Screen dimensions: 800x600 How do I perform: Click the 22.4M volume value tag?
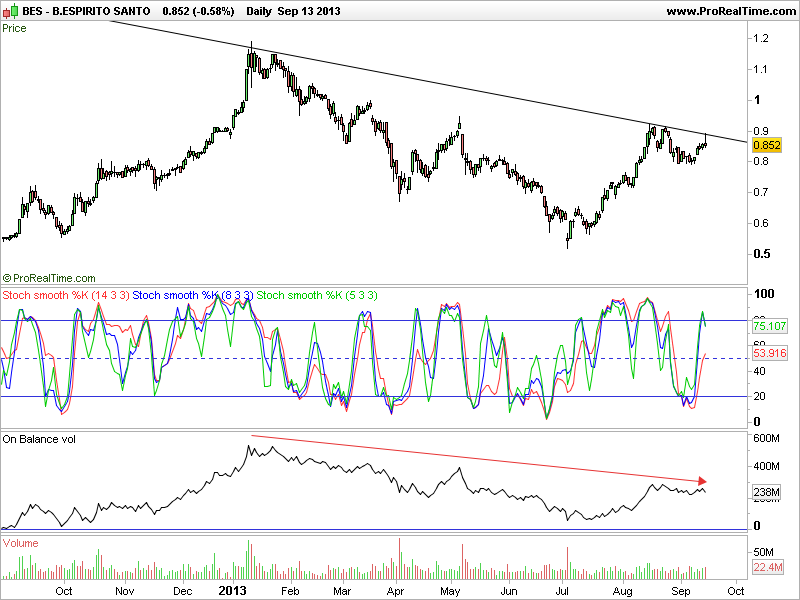tap(768, 567)
